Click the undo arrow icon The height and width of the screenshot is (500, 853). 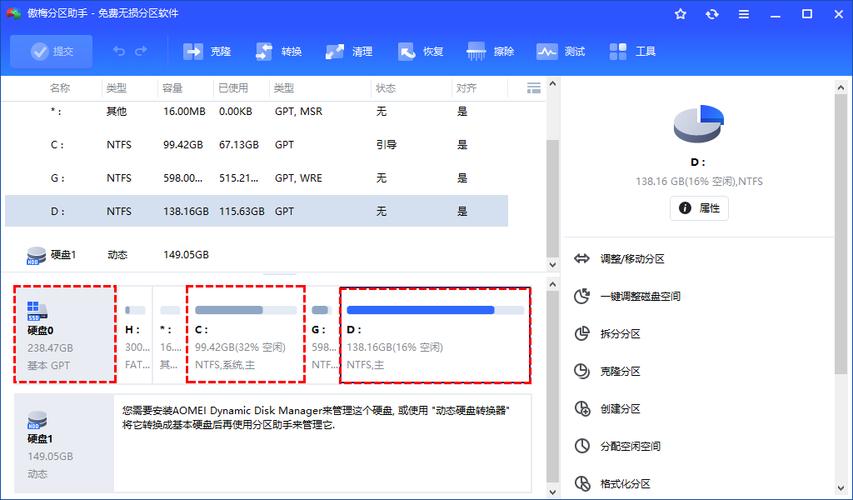(x=119, y=51)
